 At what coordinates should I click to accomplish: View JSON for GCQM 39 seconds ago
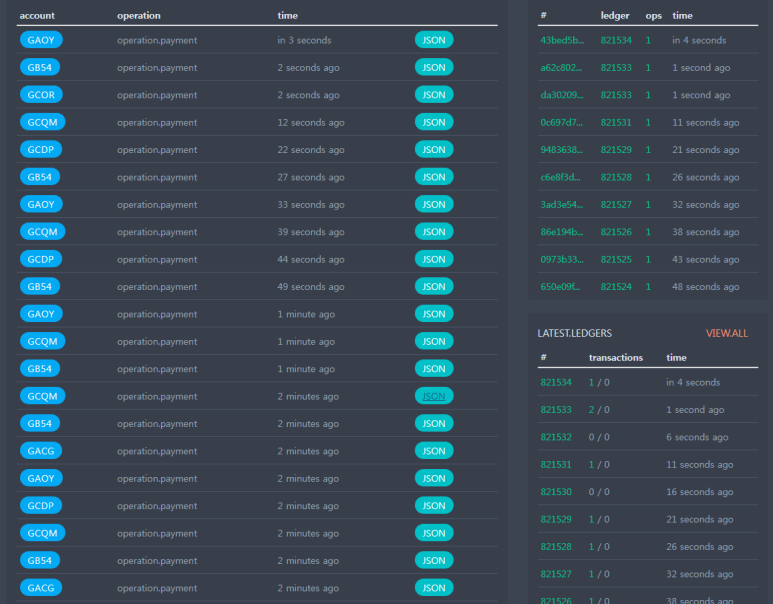(434, 232)
